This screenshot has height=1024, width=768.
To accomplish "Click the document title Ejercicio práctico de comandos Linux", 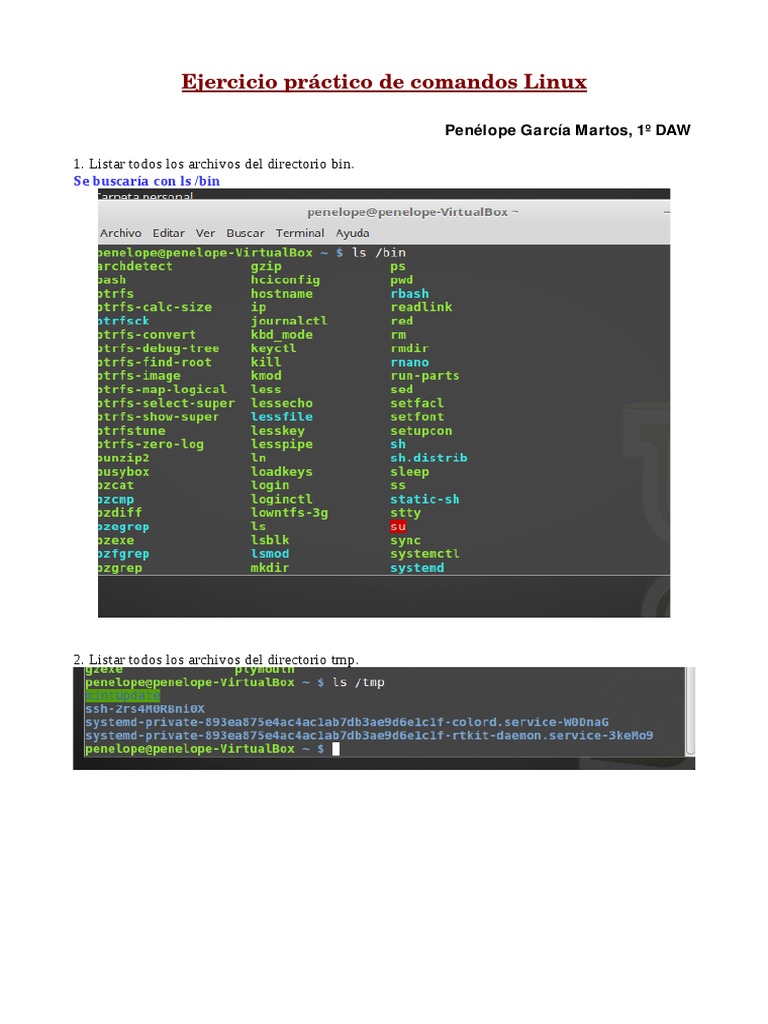I will 384,82.
